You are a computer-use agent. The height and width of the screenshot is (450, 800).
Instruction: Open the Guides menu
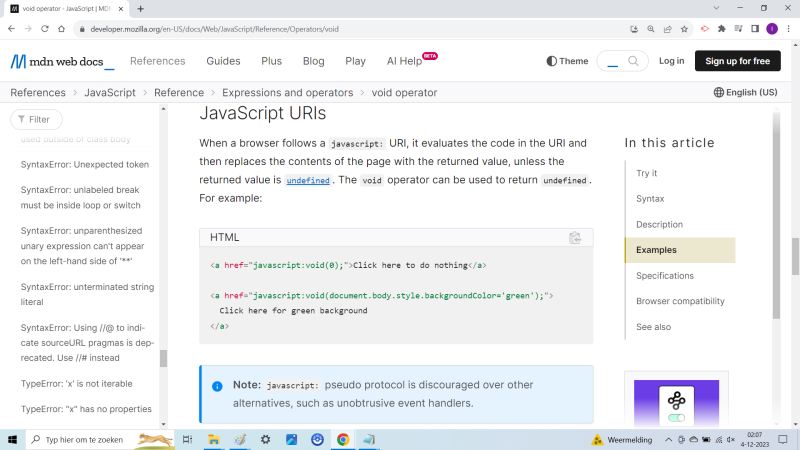point(223,61)
